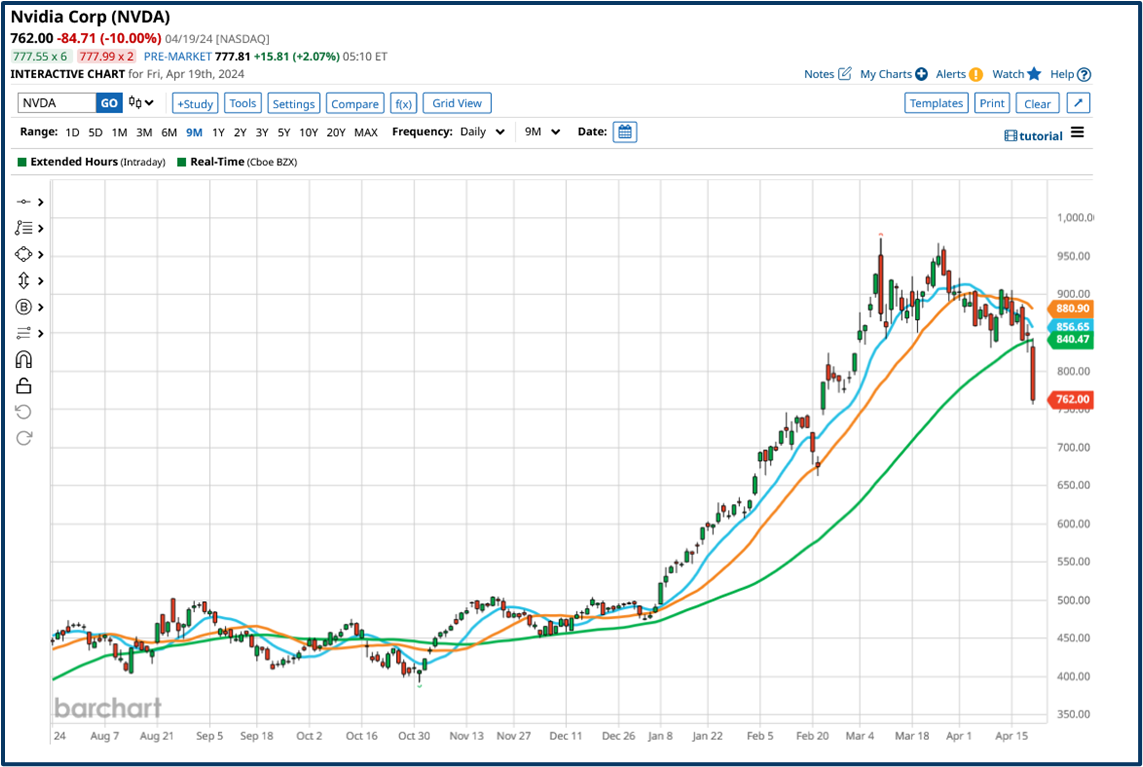
Task: Toggle the chart lock icon
Action: [x=24, y=384]
